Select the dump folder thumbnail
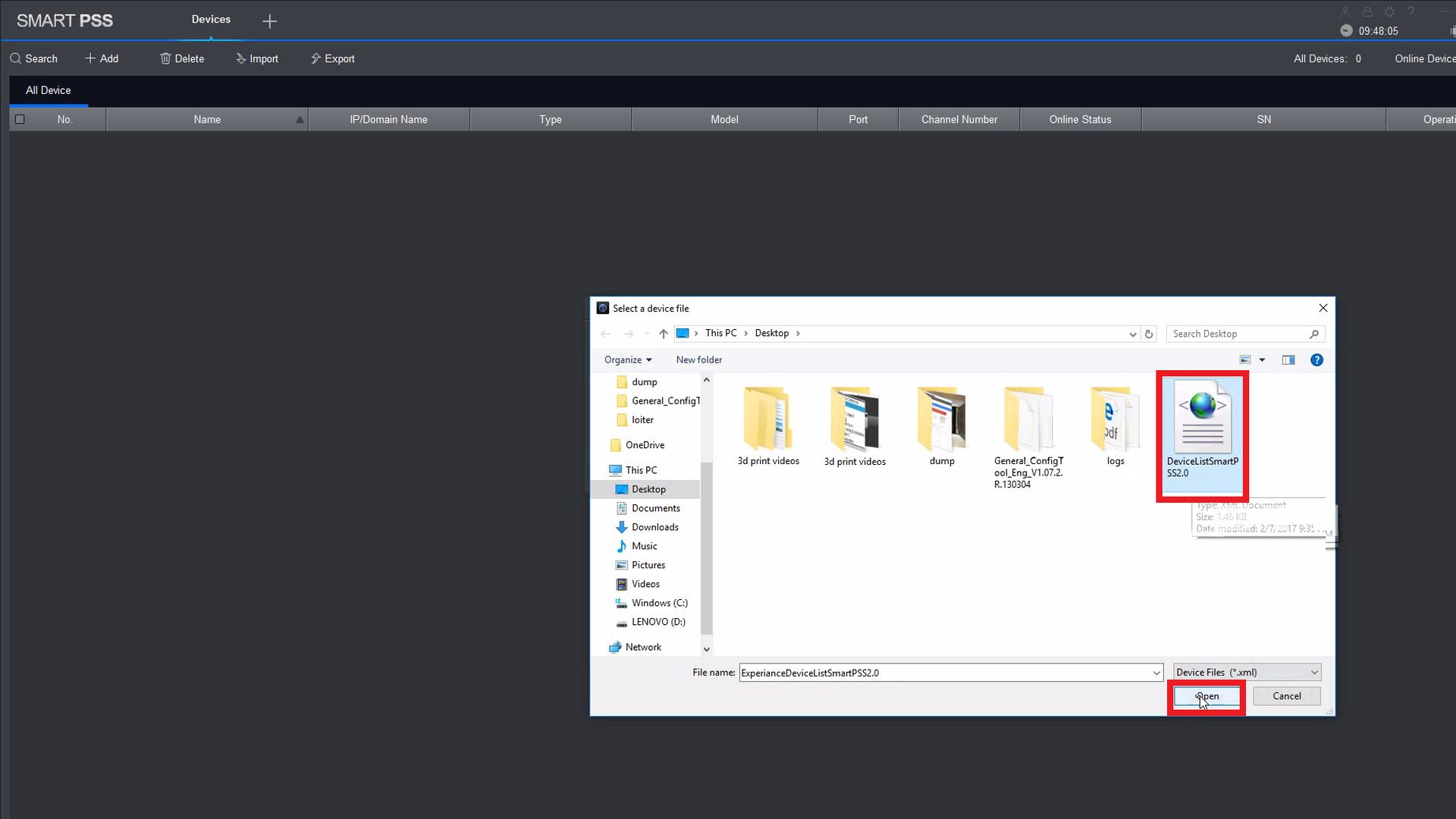The width and height of the screenshot is (1456, 819). point(942,425)
